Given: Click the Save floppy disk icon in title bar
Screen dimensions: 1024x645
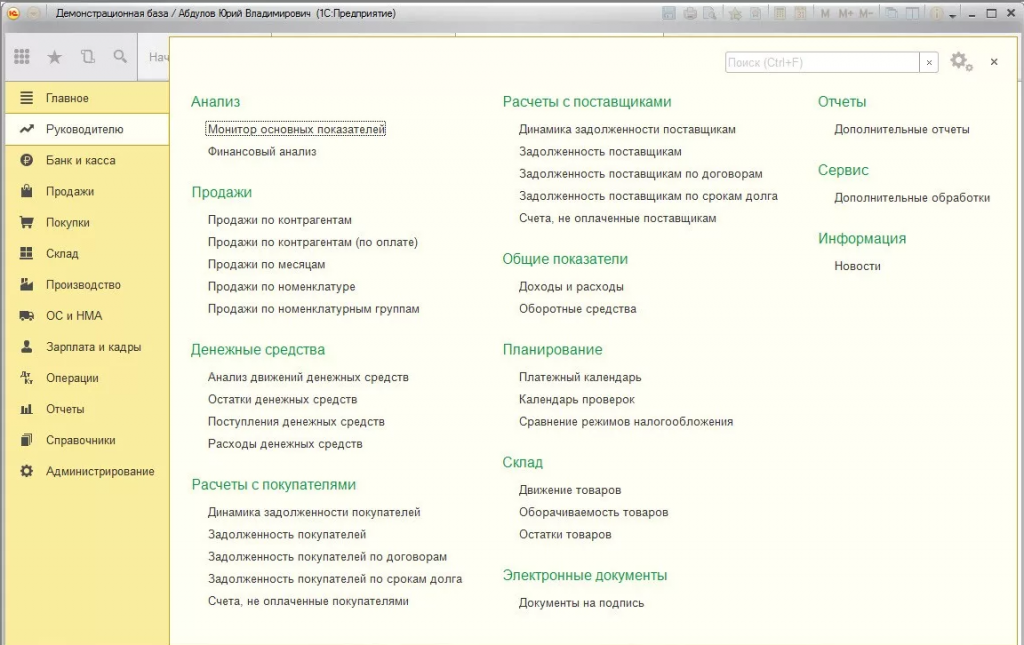Looking at the screenshot, I should pyautogui.click(x=668, y=13).
